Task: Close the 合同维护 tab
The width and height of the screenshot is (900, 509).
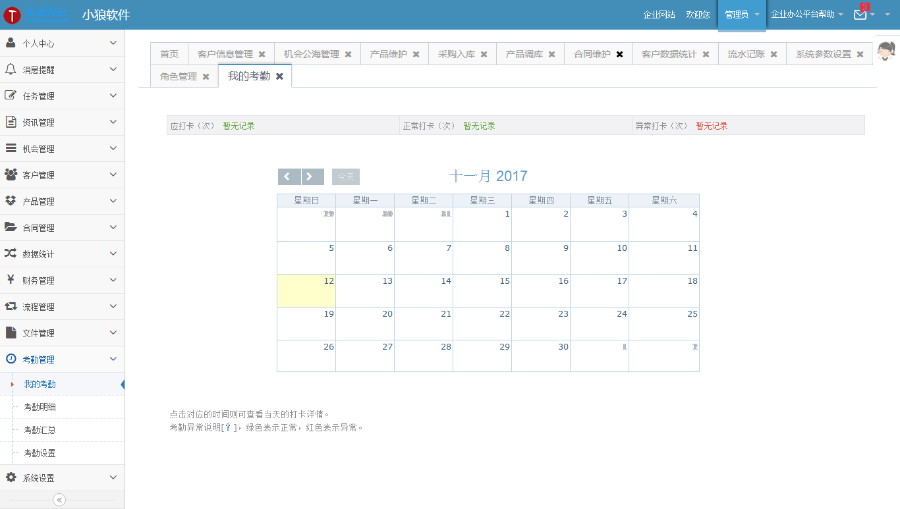Action: click(620, 55)
